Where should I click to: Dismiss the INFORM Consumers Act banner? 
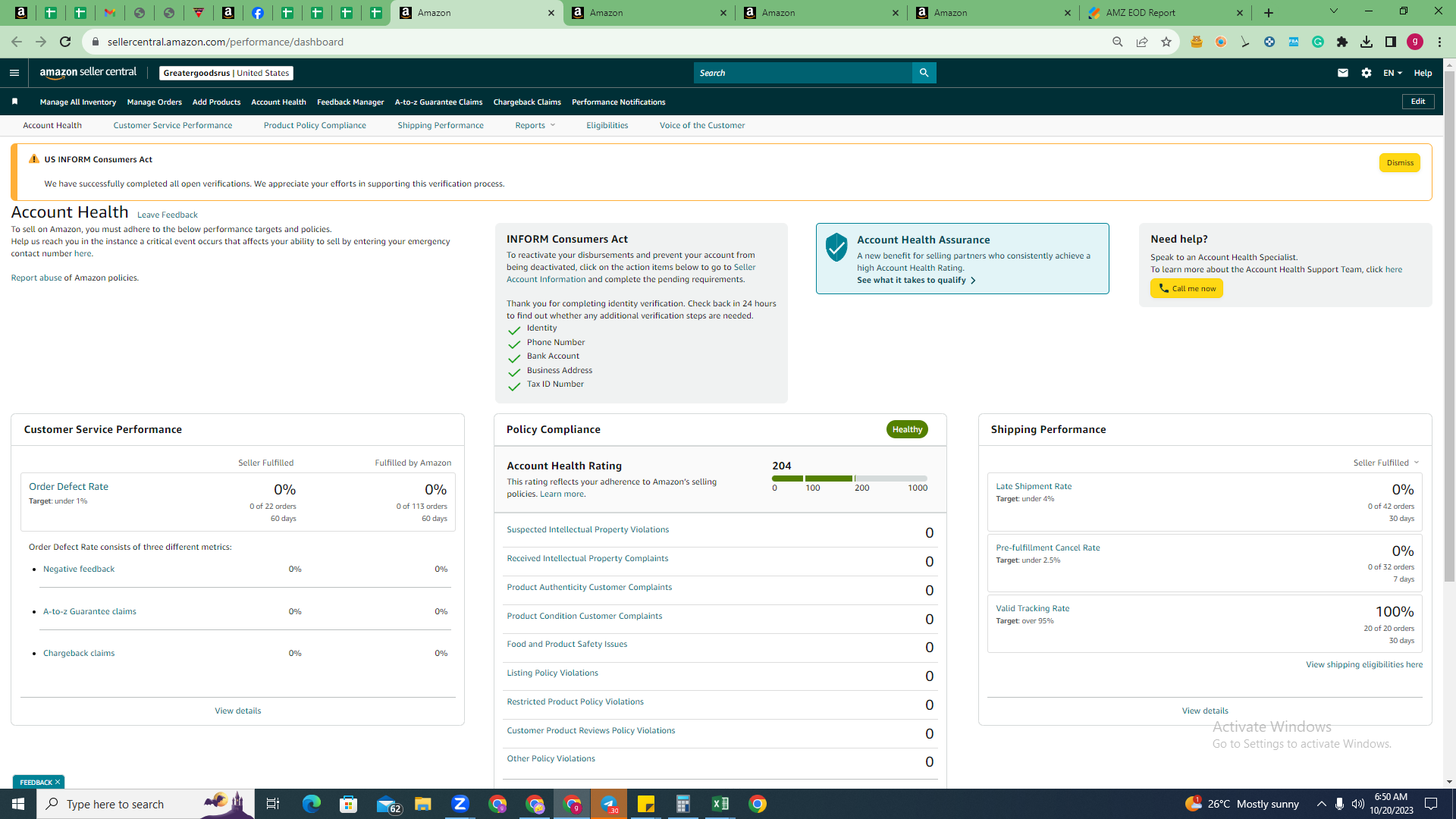pyautogui.click(x=1400, y=162)
